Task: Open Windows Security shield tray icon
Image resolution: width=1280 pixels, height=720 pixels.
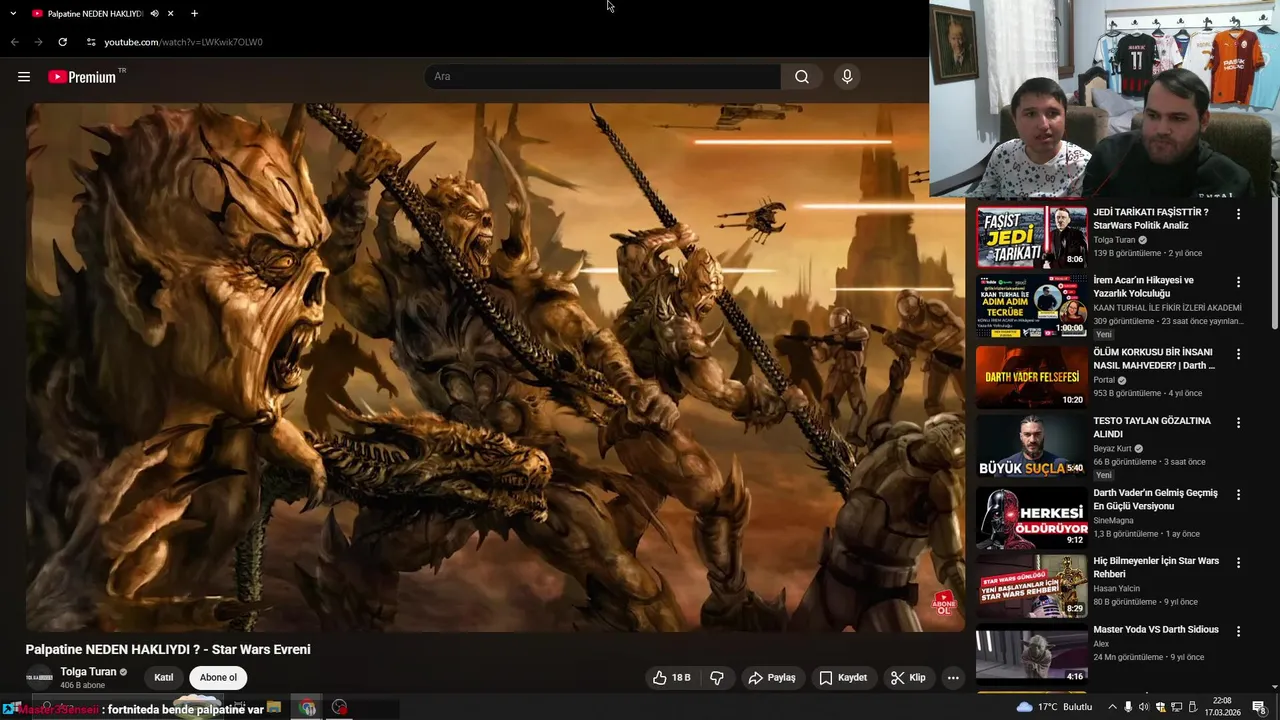Action: click(1161, 707)
